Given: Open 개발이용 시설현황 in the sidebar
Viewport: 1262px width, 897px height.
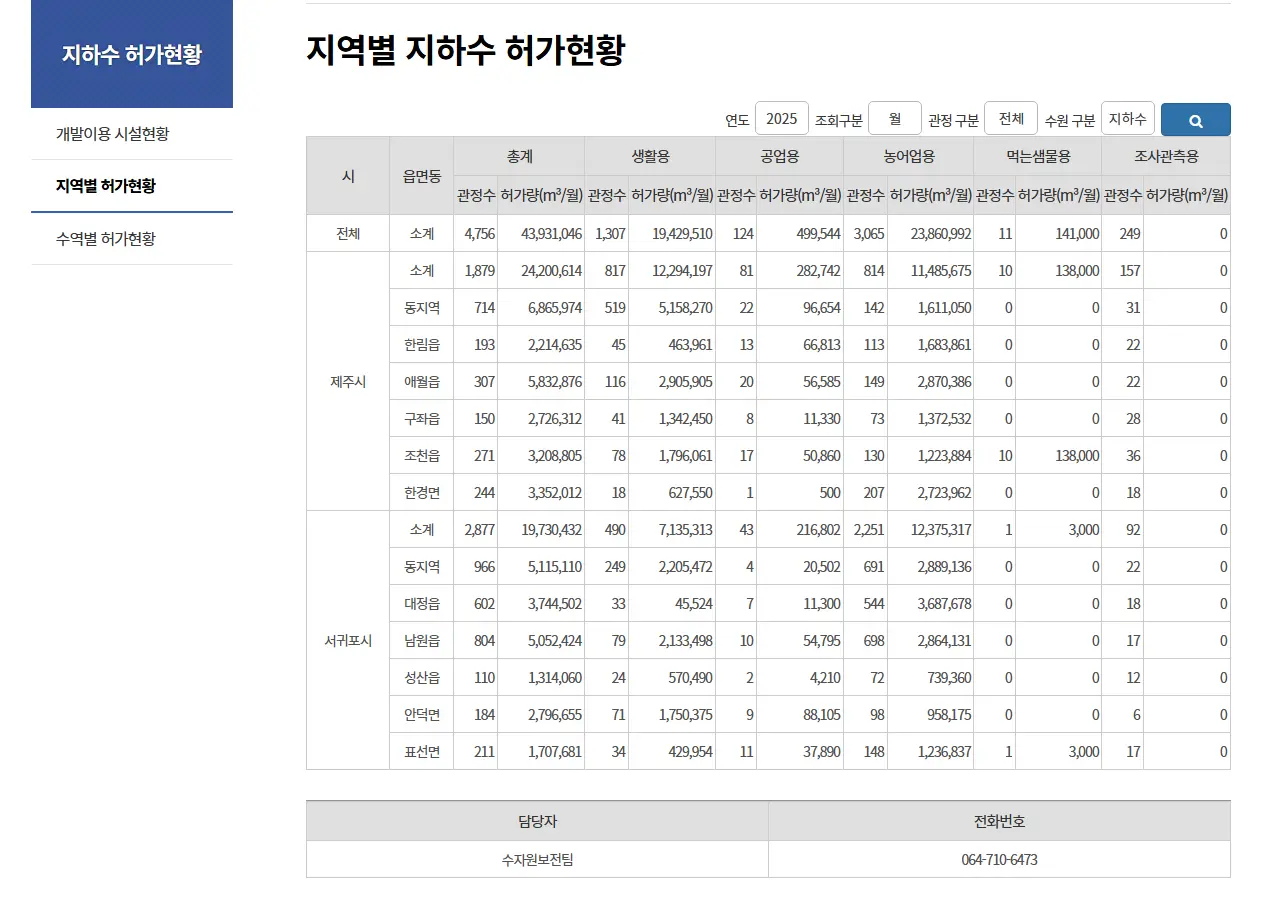Looking at the screenshot, I should (x=132, y=134).
